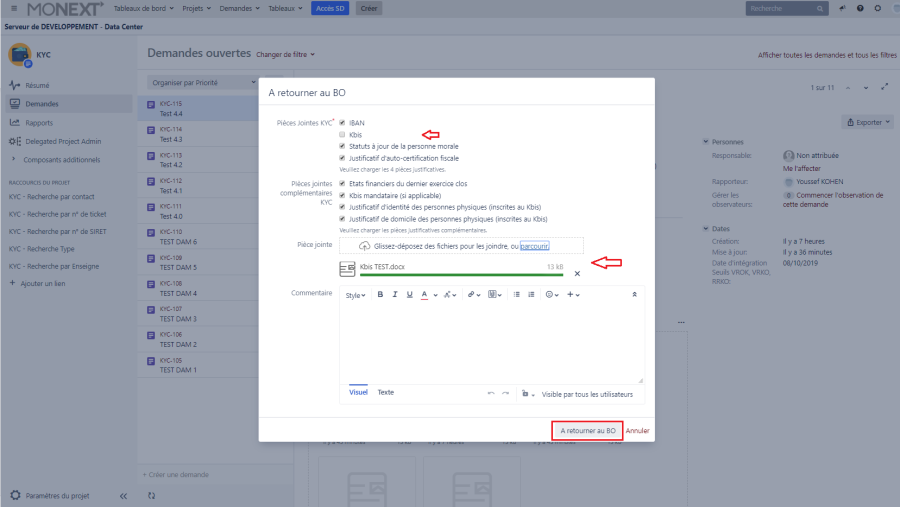
Task: Check the Kbis checkbox
Action: [343, 134]
